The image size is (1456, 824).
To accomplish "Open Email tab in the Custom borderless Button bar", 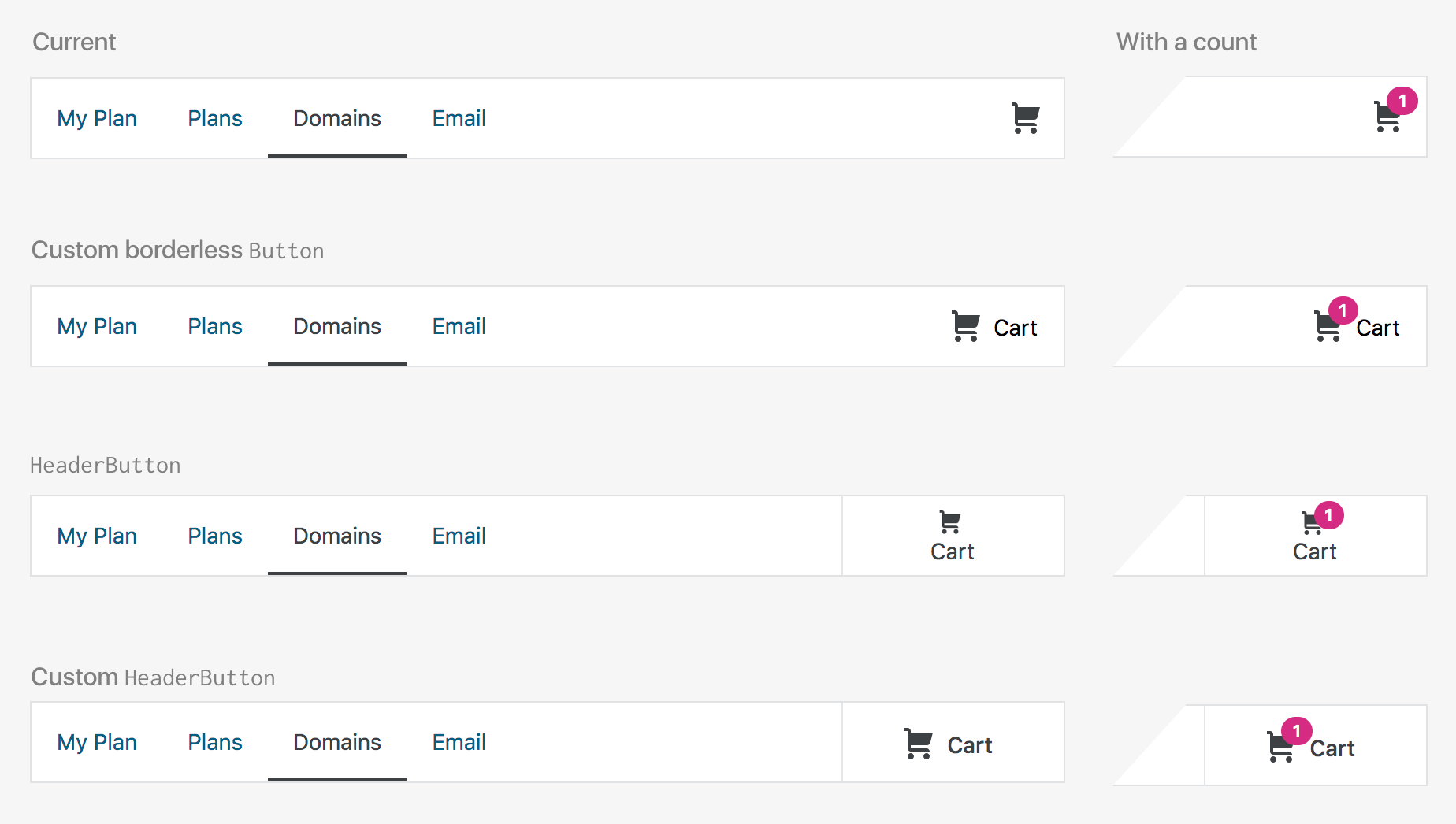I will pyautogui.click(x=459, y=327).
